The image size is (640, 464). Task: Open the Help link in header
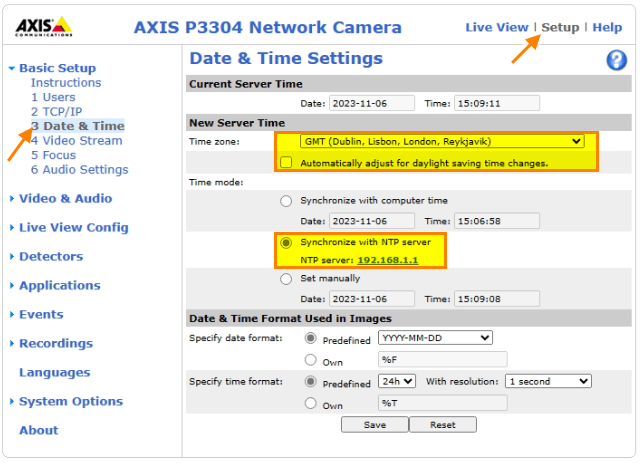pyautogui.click(x=606, y=27)
